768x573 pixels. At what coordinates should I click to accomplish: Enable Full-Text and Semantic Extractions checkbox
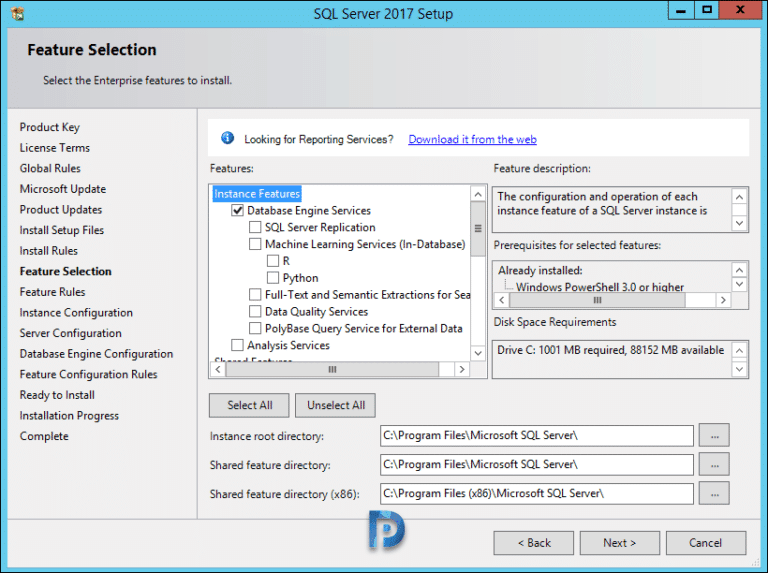(x=255, y=294)
